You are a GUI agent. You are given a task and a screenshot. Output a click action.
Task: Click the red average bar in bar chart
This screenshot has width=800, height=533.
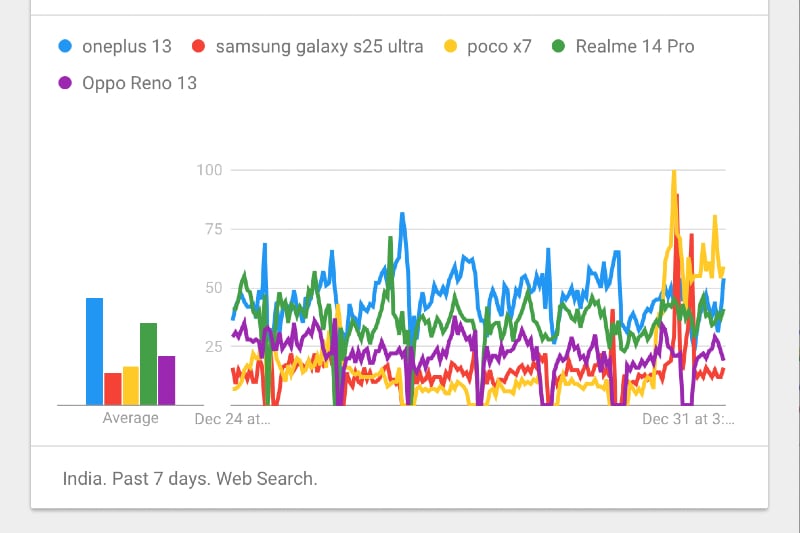[x=112, y=389]
